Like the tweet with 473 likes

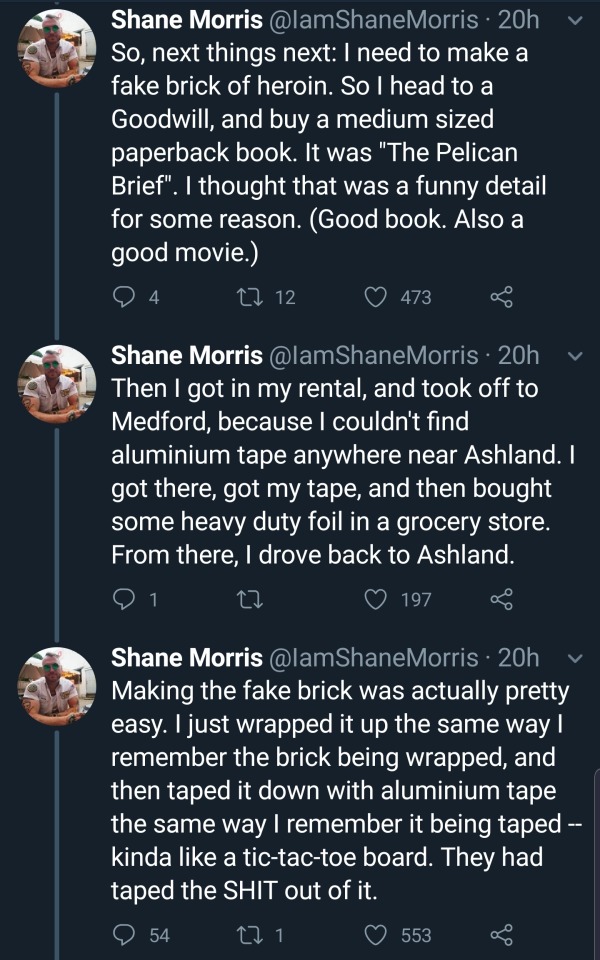point(377,296)
